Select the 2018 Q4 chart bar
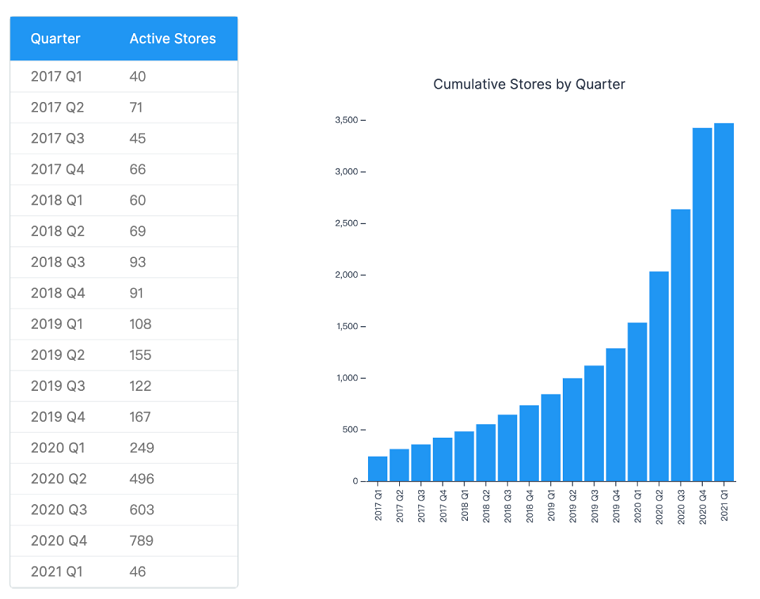The image size is (760, 599). point(529,443)
